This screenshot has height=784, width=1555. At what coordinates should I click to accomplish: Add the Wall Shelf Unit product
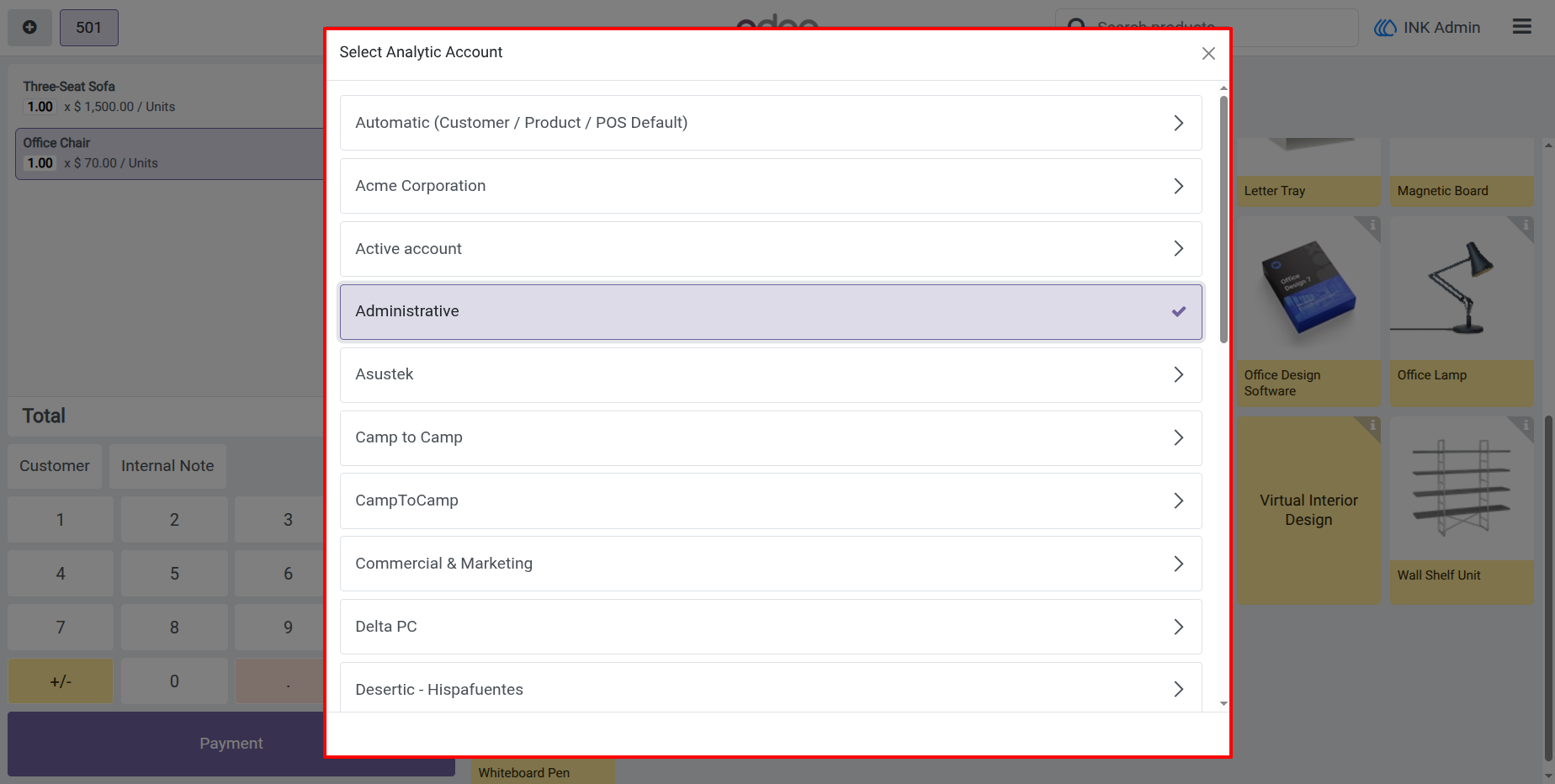(x=1462, y=511)
